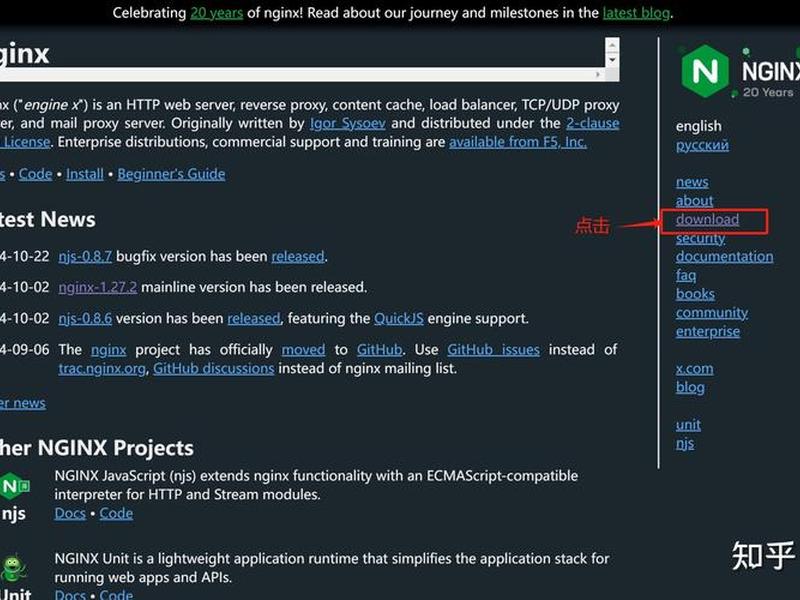This screenshot has width=800, height=600.
Task: Open Code link under NGINX Unit
Action: (x=116, y=595)
